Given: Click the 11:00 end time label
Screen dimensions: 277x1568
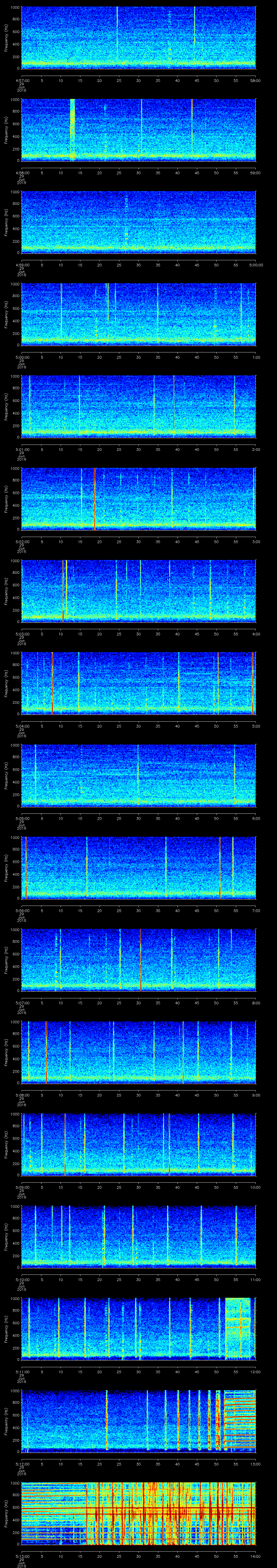Looking at the screenshot, I should coord(255,1279).
